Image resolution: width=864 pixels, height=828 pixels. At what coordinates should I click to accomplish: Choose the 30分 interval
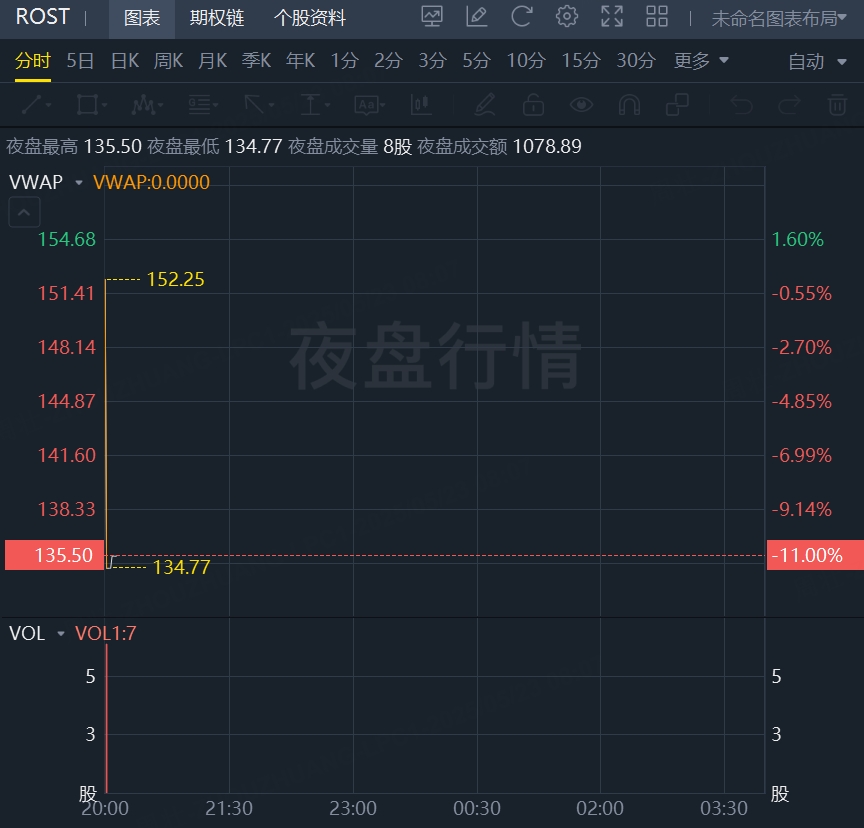(636, 60)
